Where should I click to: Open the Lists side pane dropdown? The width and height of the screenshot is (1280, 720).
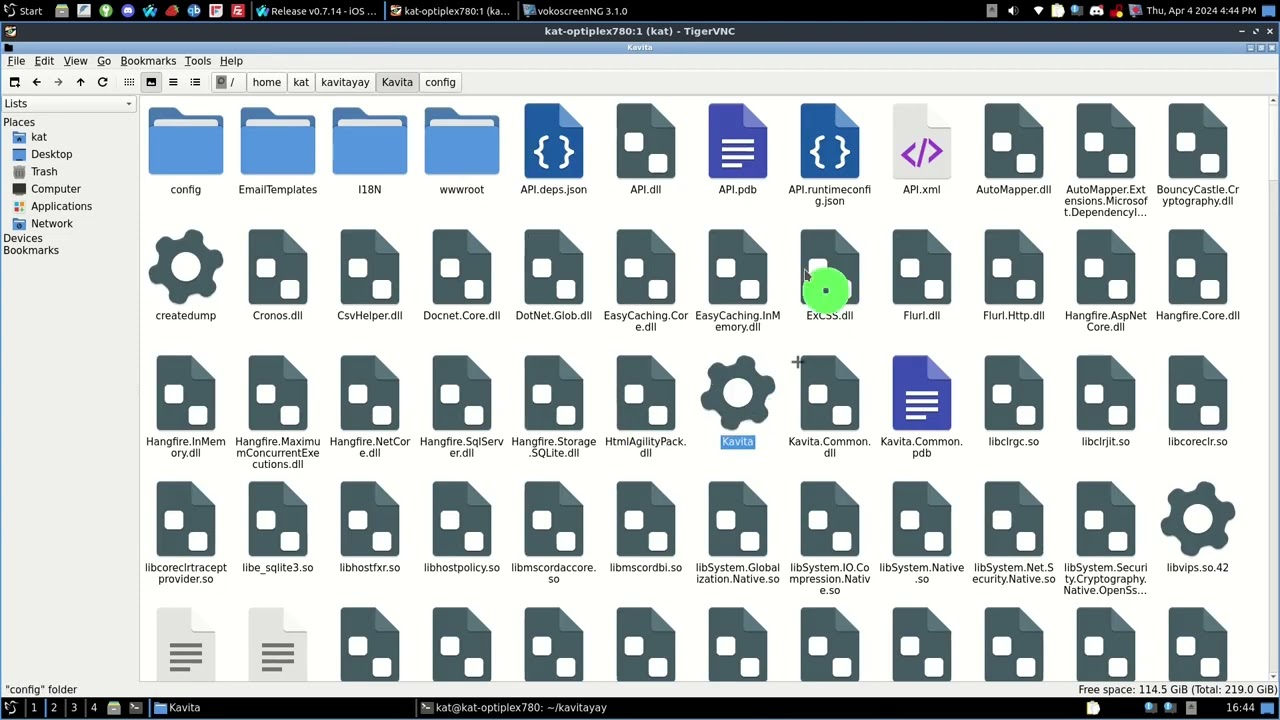tap(68, 104)
